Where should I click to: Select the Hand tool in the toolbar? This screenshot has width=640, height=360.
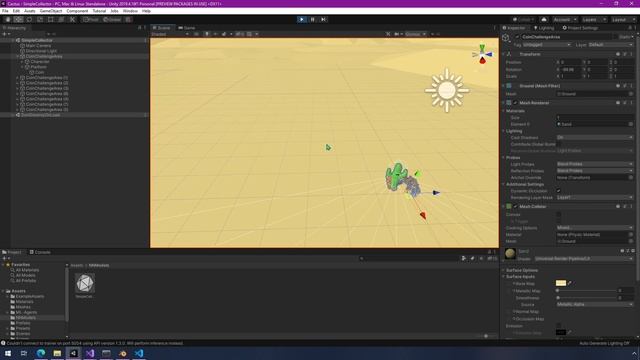click(x=8, y=19)
